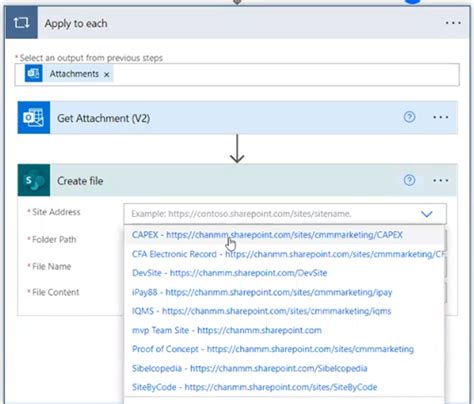
Task: Open the Create file ellipsis menu
Action: tap(441, 180)
